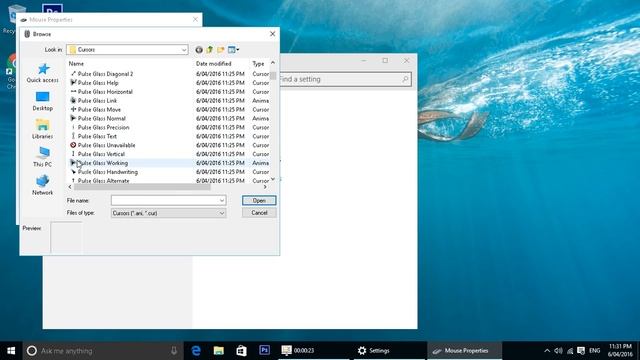Viewport: 640px width, 360px height.
Task: Open the action center notifications icon
Action: tap(581, 351)
